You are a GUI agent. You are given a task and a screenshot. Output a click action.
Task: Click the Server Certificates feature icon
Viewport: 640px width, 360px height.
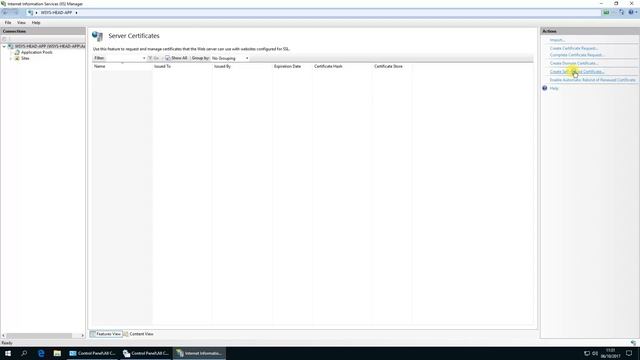click(98, 36)
